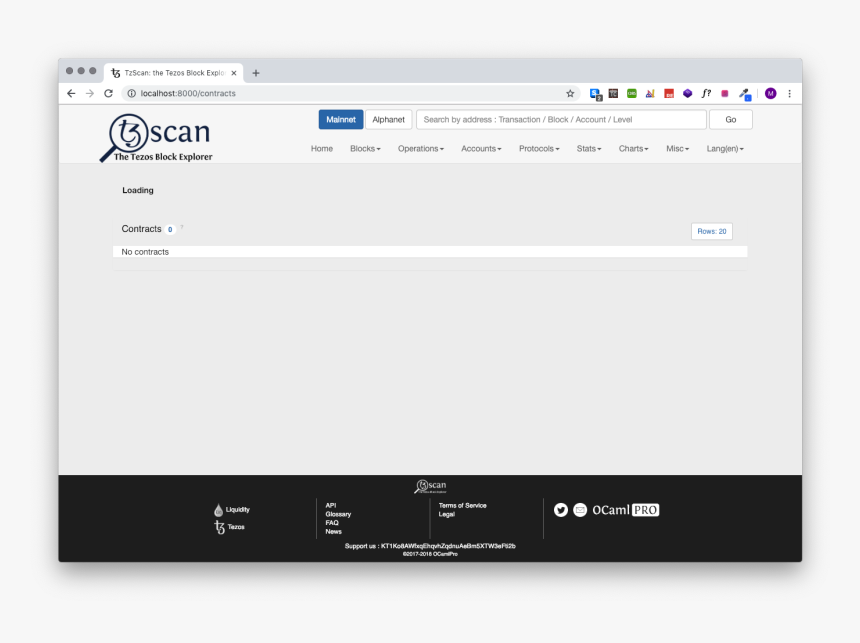860x643 pixels.
Task: Bookmark this page with the star icon
Action: click(570, 93)
